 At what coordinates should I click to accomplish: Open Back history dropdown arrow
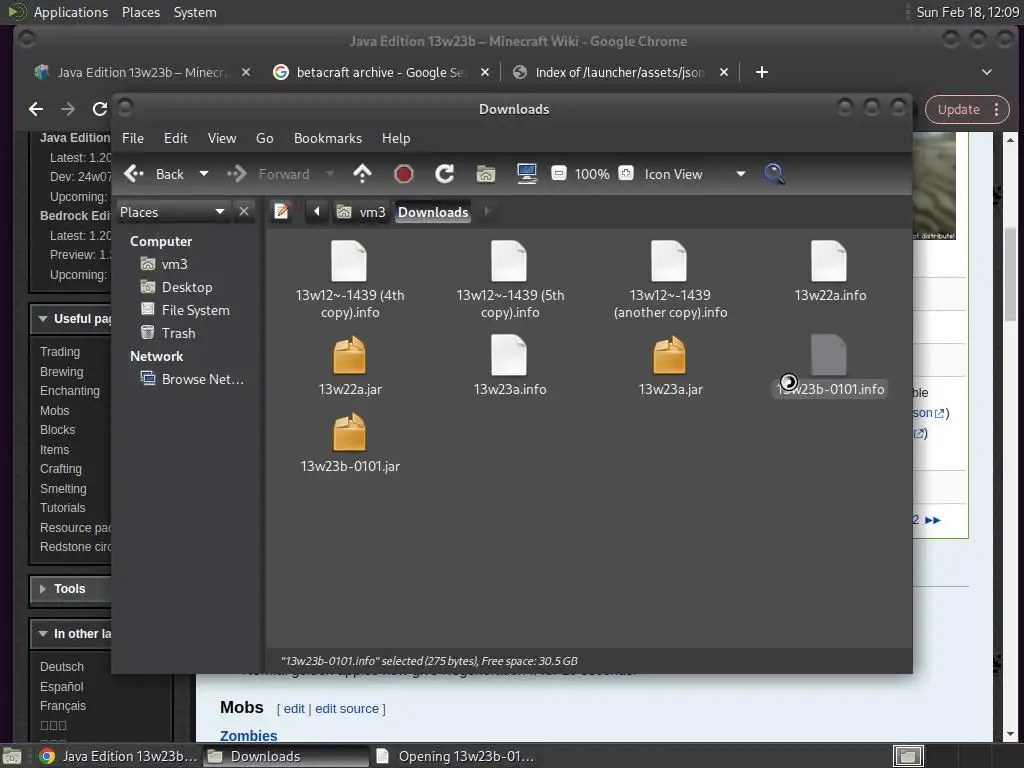(204, 174)
